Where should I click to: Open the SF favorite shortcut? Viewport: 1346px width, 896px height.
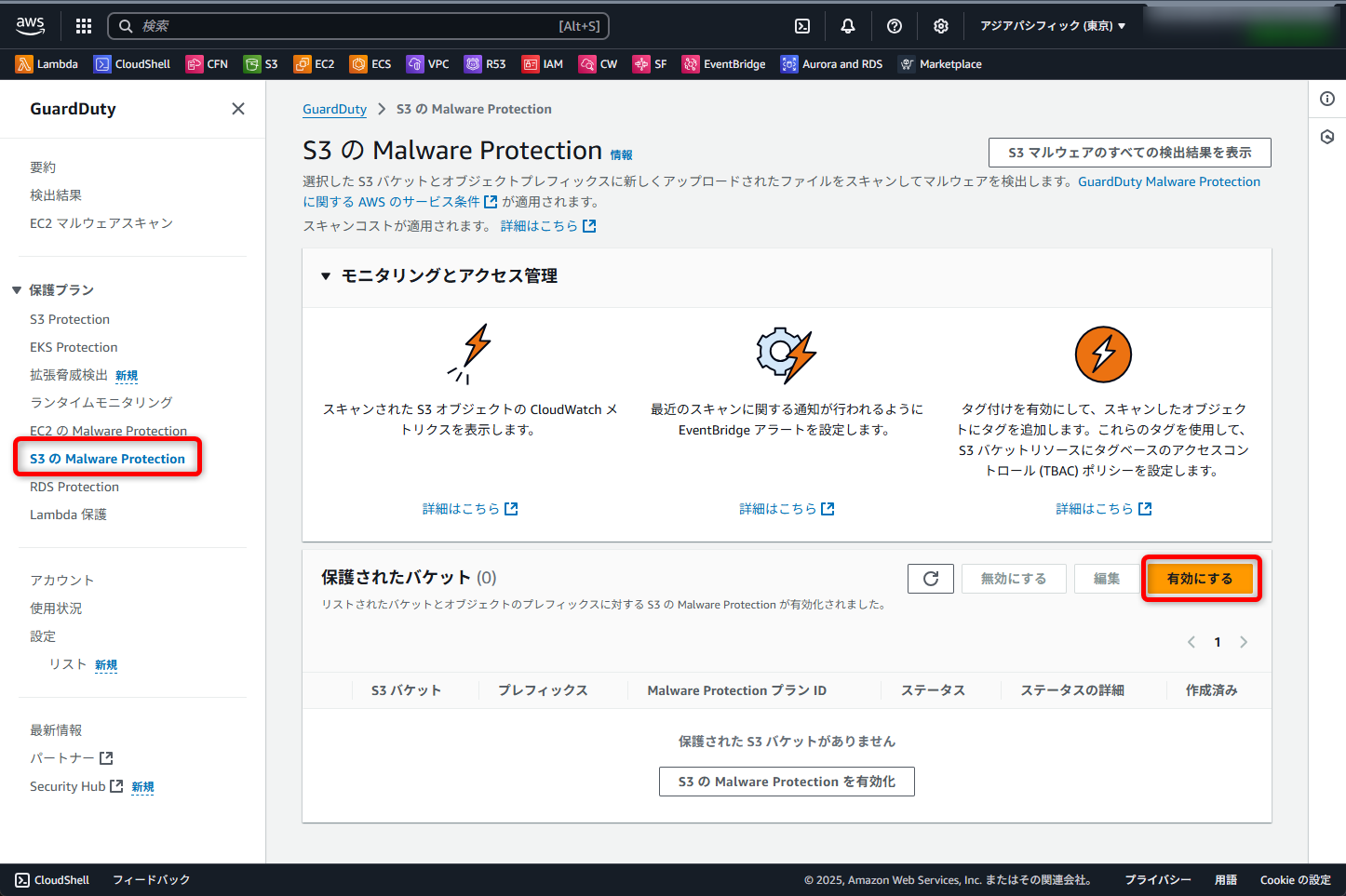(650, 64)
